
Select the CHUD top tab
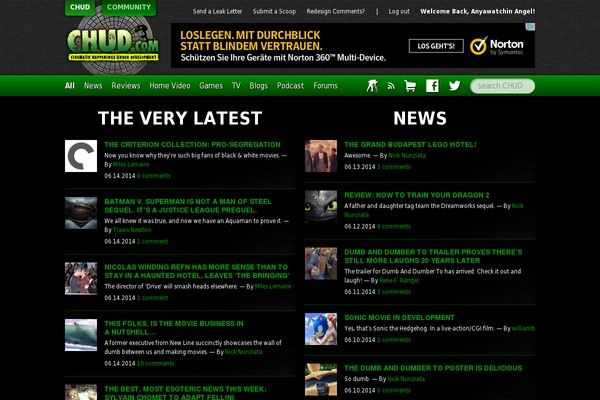tap(80, 7)
